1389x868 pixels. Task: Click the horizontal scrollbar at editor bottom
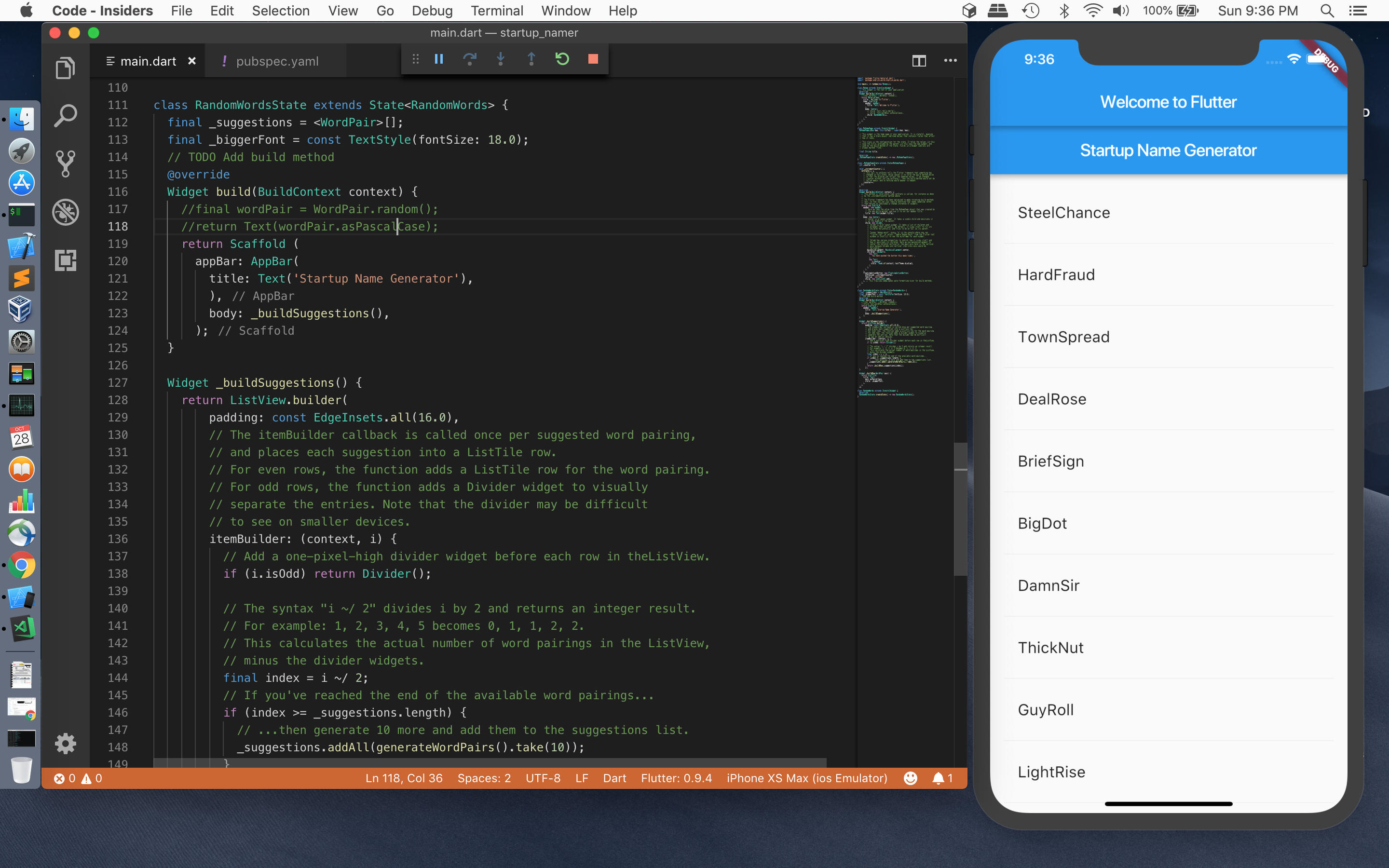490,762
